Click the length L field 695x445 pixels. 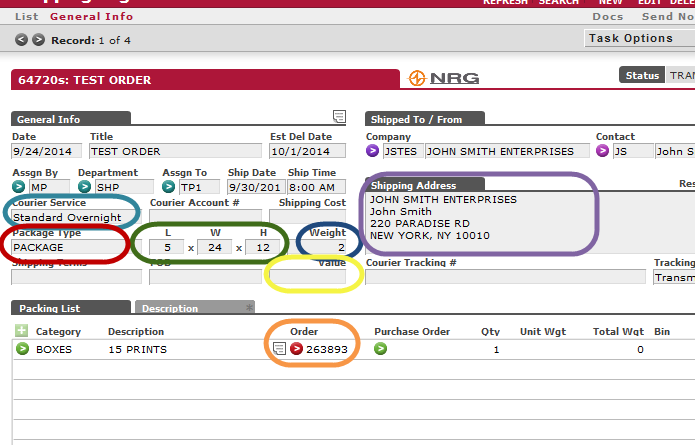tap(167, 247)
